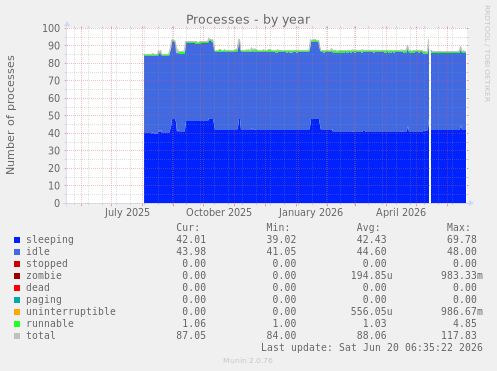This screenshot has height=371, width=497.
Task: Click the 'July 2025' x-axis label
Action: 127,213
